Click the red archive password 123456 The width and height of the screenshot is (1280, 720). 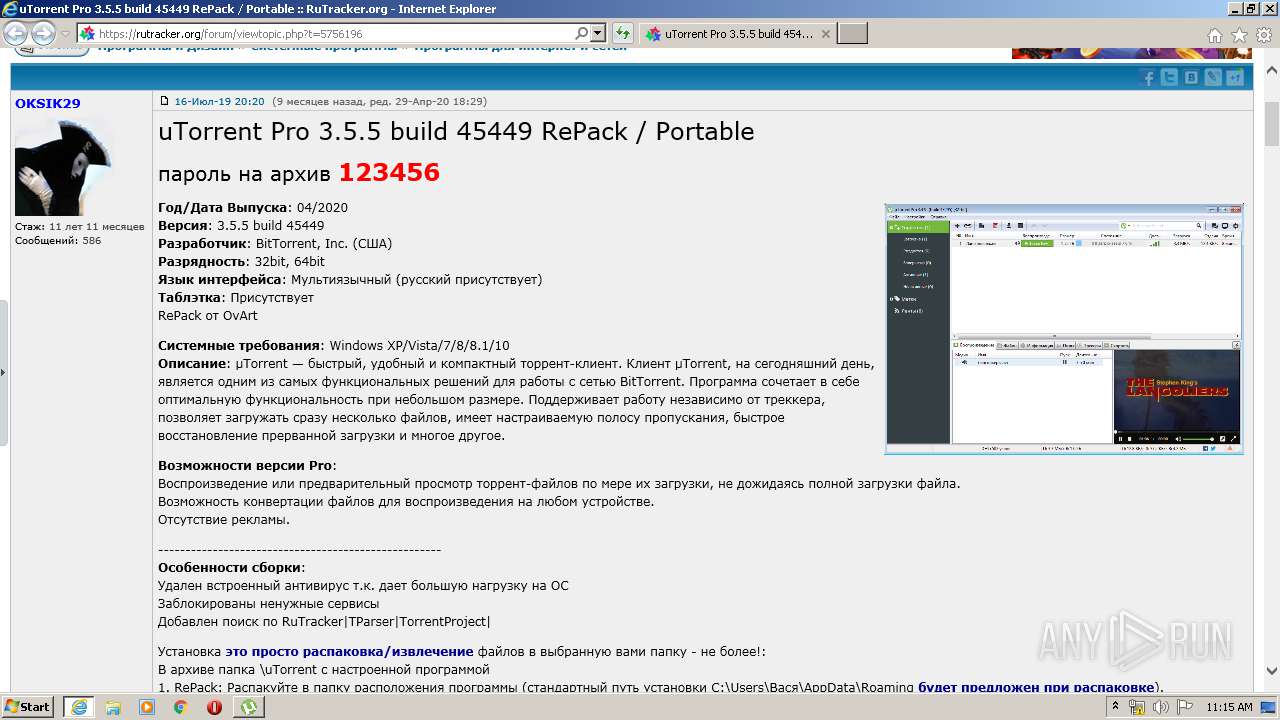tap(389, 172)
